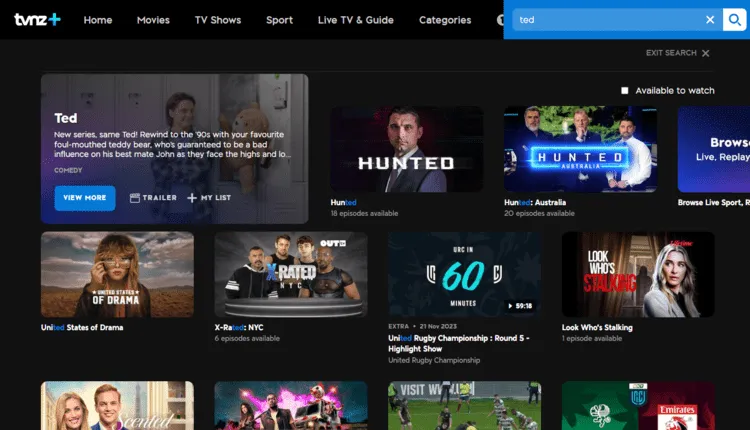Go to the Movies section
Viewport: 750px width, 430px height.
pyautogui.click(x=153, y=20)
